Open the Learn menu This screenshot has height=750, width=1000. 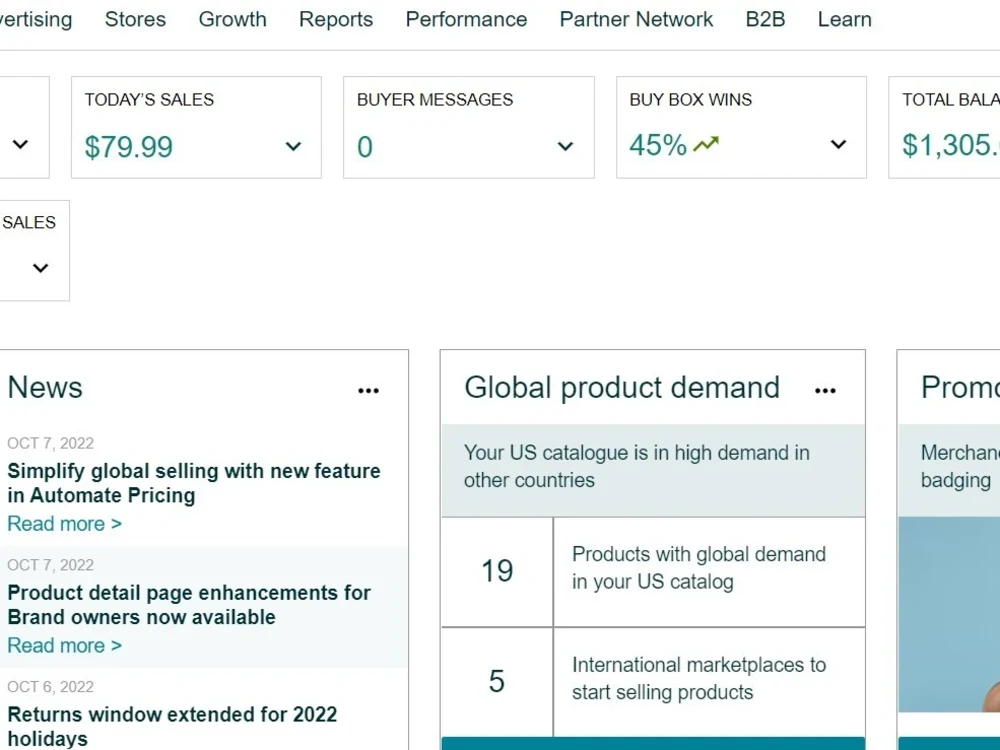tap(844, 19)
